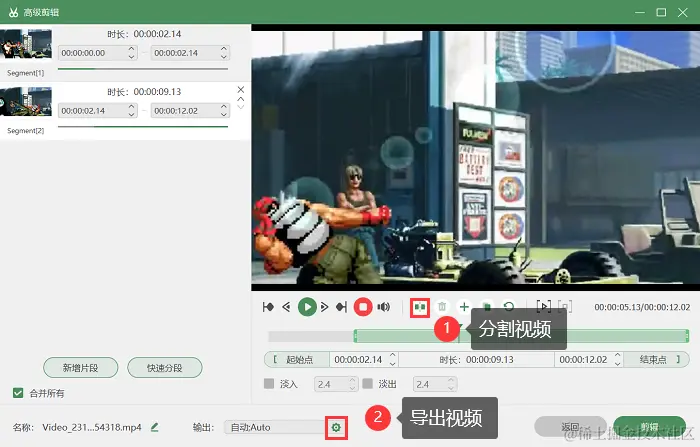Play the selected segment bracket icon

(543, 307)
